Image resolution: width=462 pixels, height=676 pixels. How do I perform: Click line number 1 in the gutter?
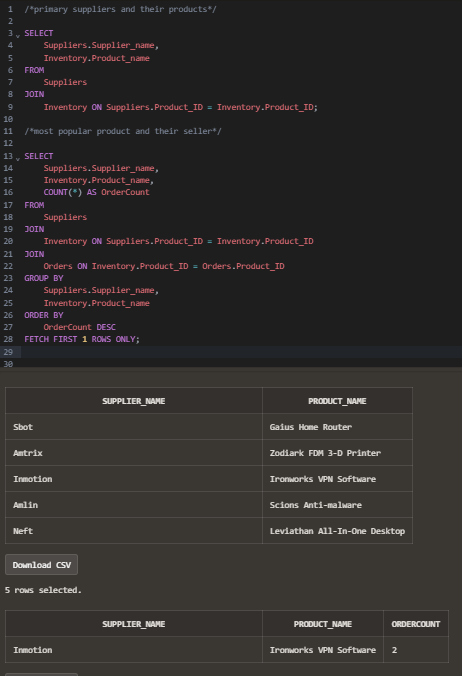tap(10, 9)
